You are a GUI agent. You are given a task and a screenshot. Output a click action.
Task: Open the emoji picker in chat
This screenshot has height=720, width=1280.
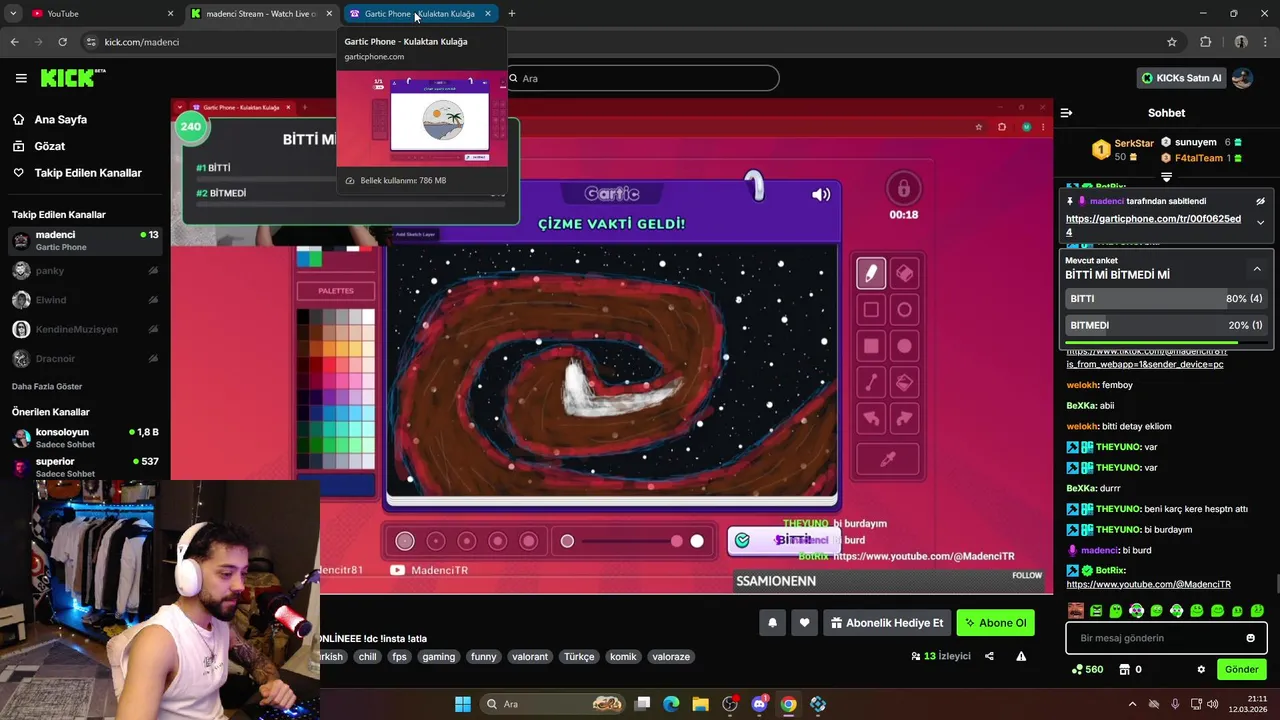point(1250,638)
